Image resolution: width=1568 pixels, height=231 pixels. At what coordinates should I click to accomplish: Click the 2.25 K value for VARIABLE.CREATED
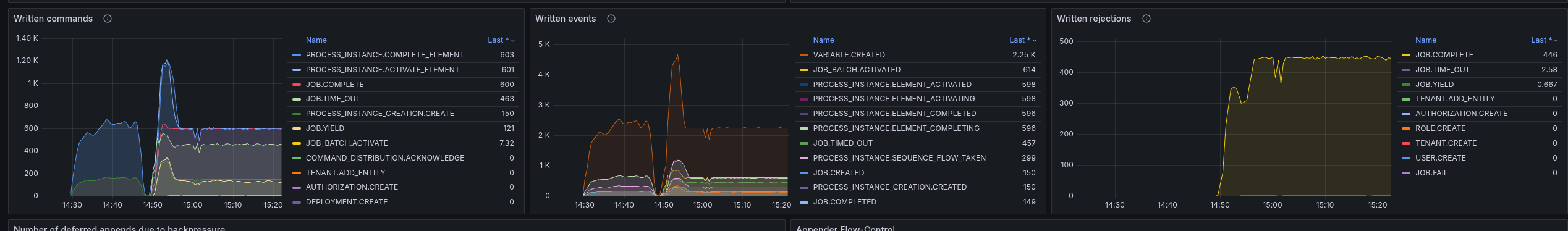(1024, 55)
